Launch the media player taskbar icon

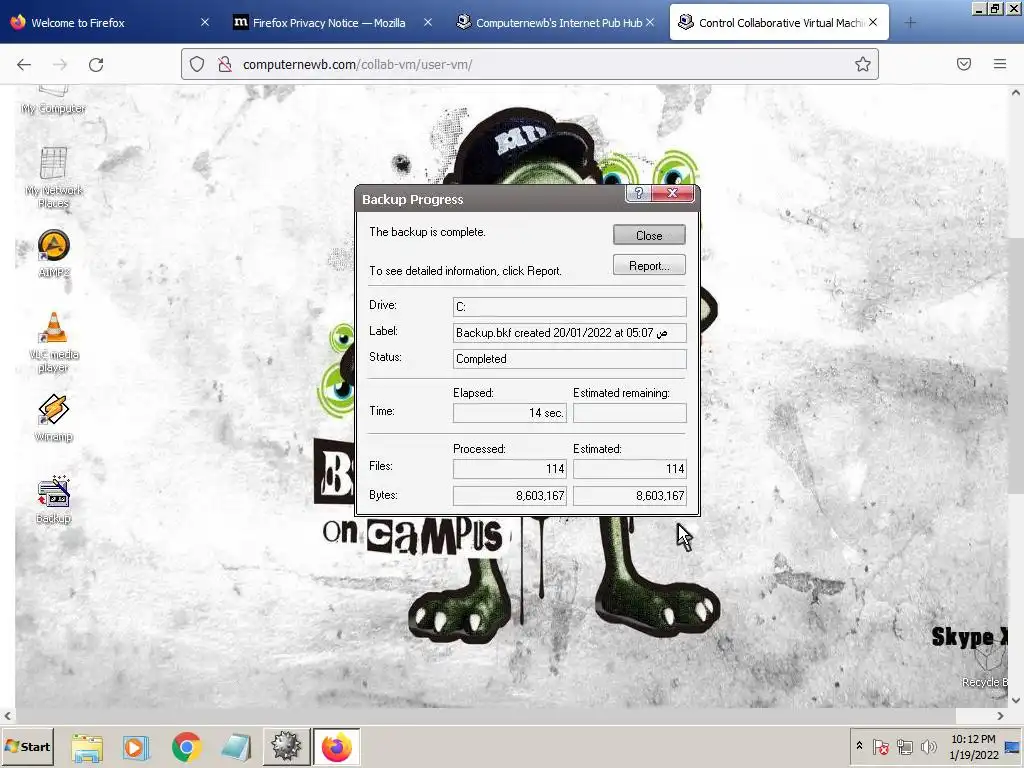pyautogui.click(x=135, y=747)
